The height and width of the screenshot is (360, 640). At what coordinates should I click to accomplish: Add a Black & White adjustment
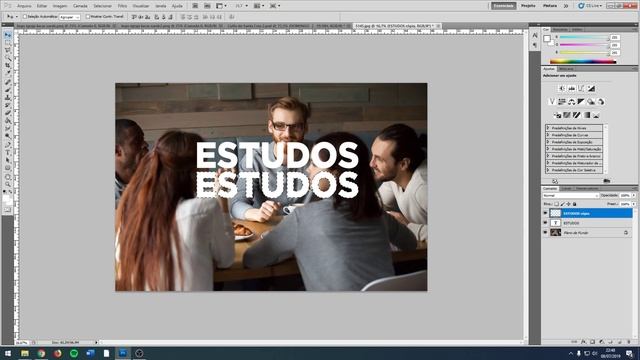(581, 102)
